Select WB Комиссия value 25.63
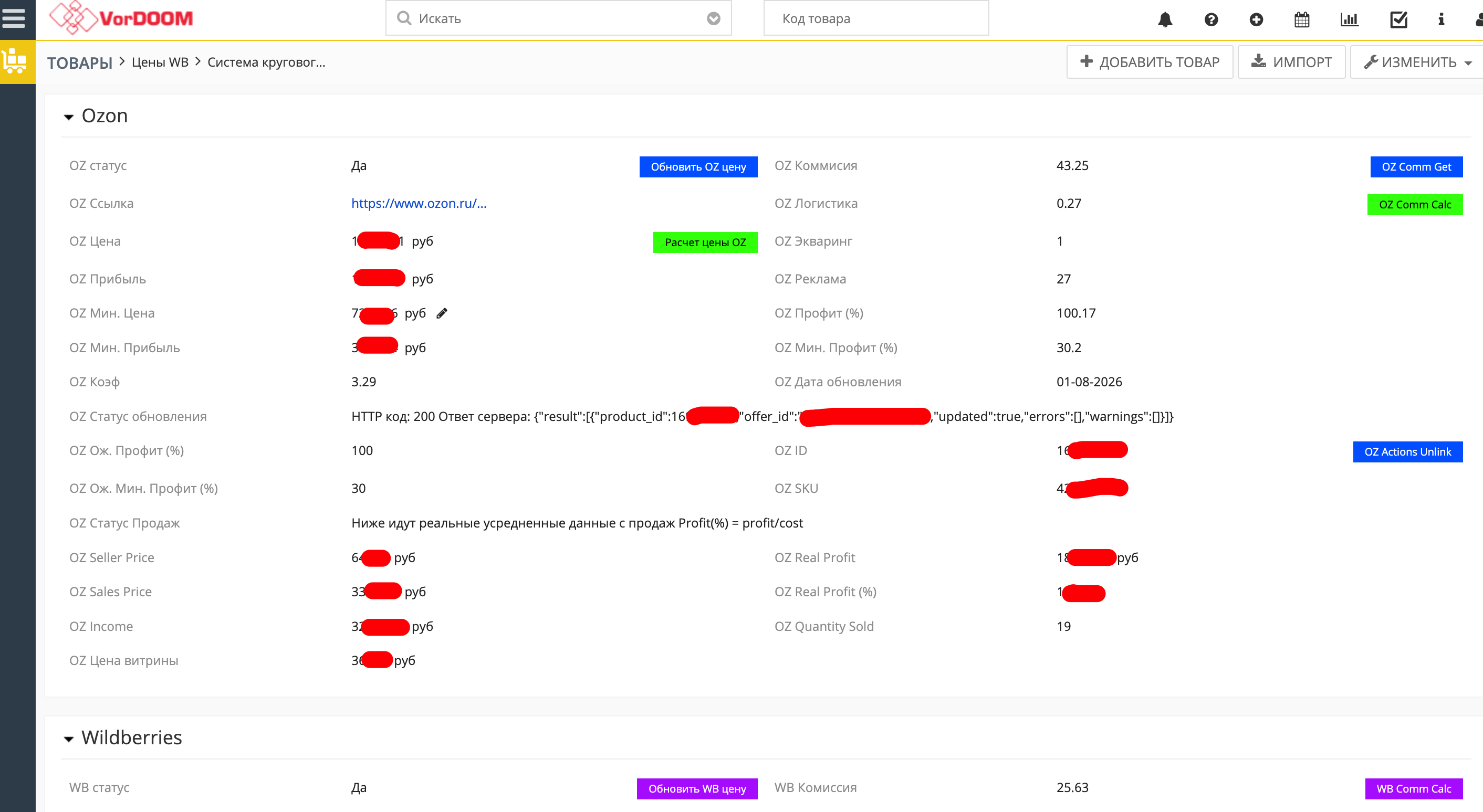 pyautogui.click(x=1072, y=788)
